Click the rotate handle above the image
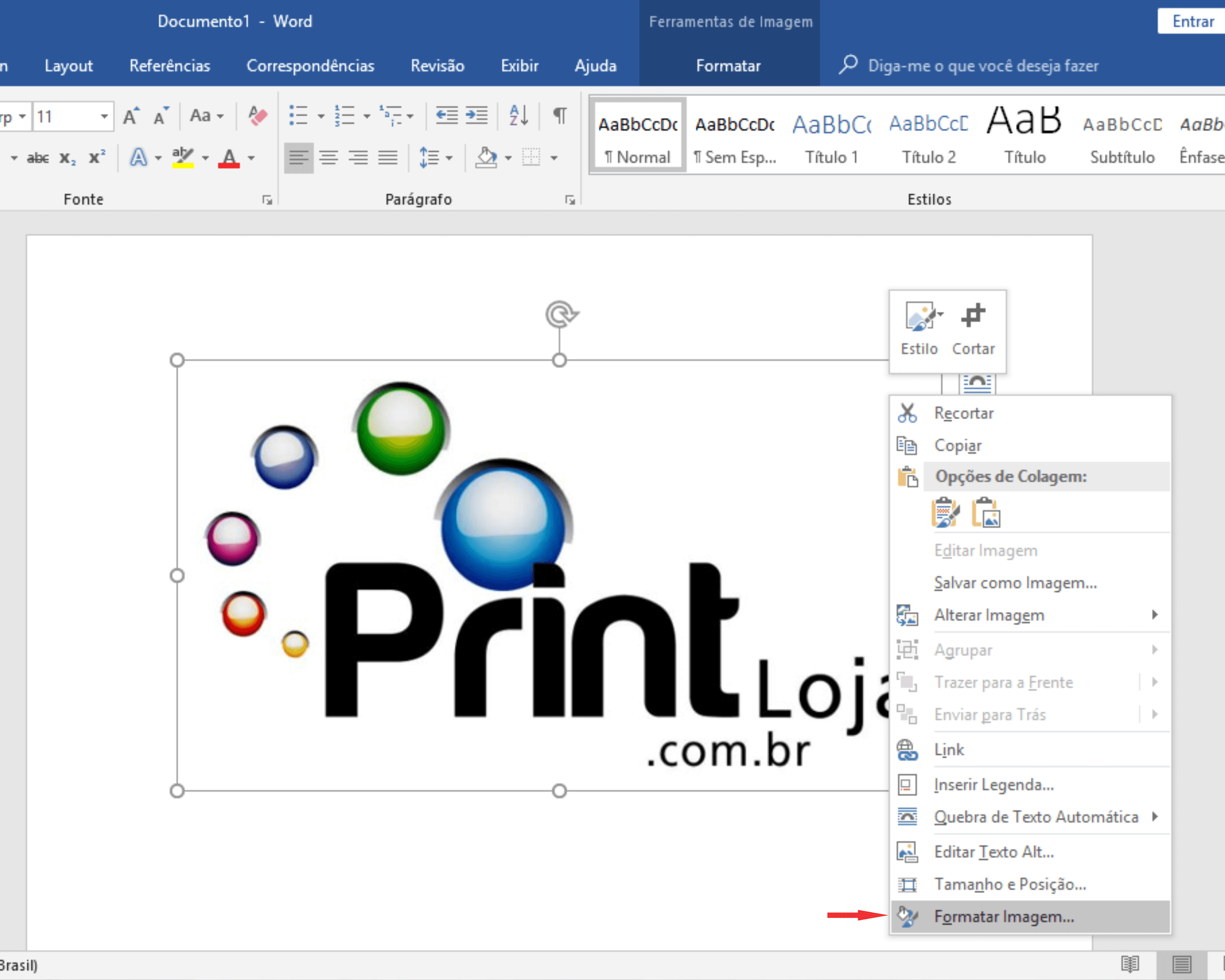Viewport: 1225px width, 980px height. (560, 314)
